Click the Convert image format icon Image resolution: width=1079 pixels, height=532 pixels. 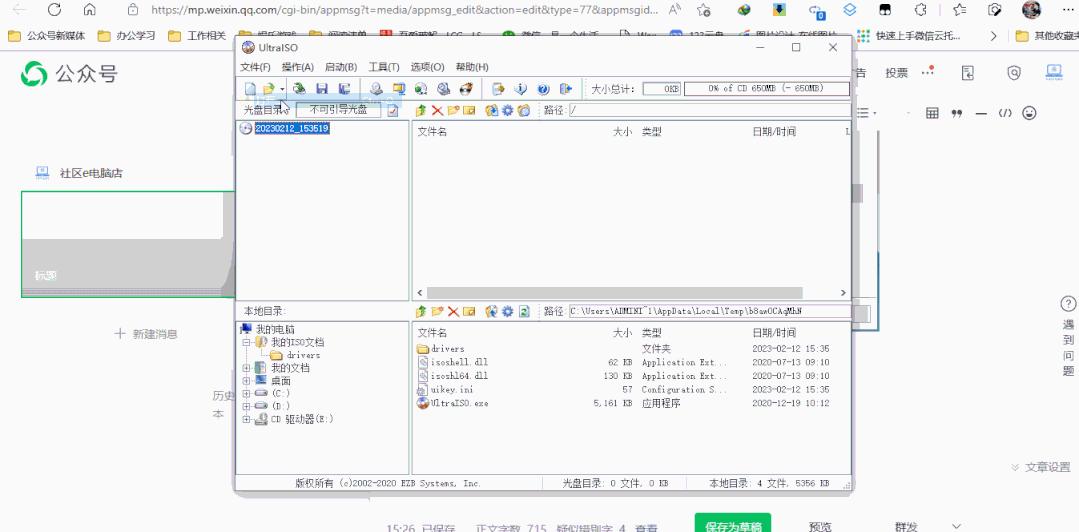[x=421, y=89]
